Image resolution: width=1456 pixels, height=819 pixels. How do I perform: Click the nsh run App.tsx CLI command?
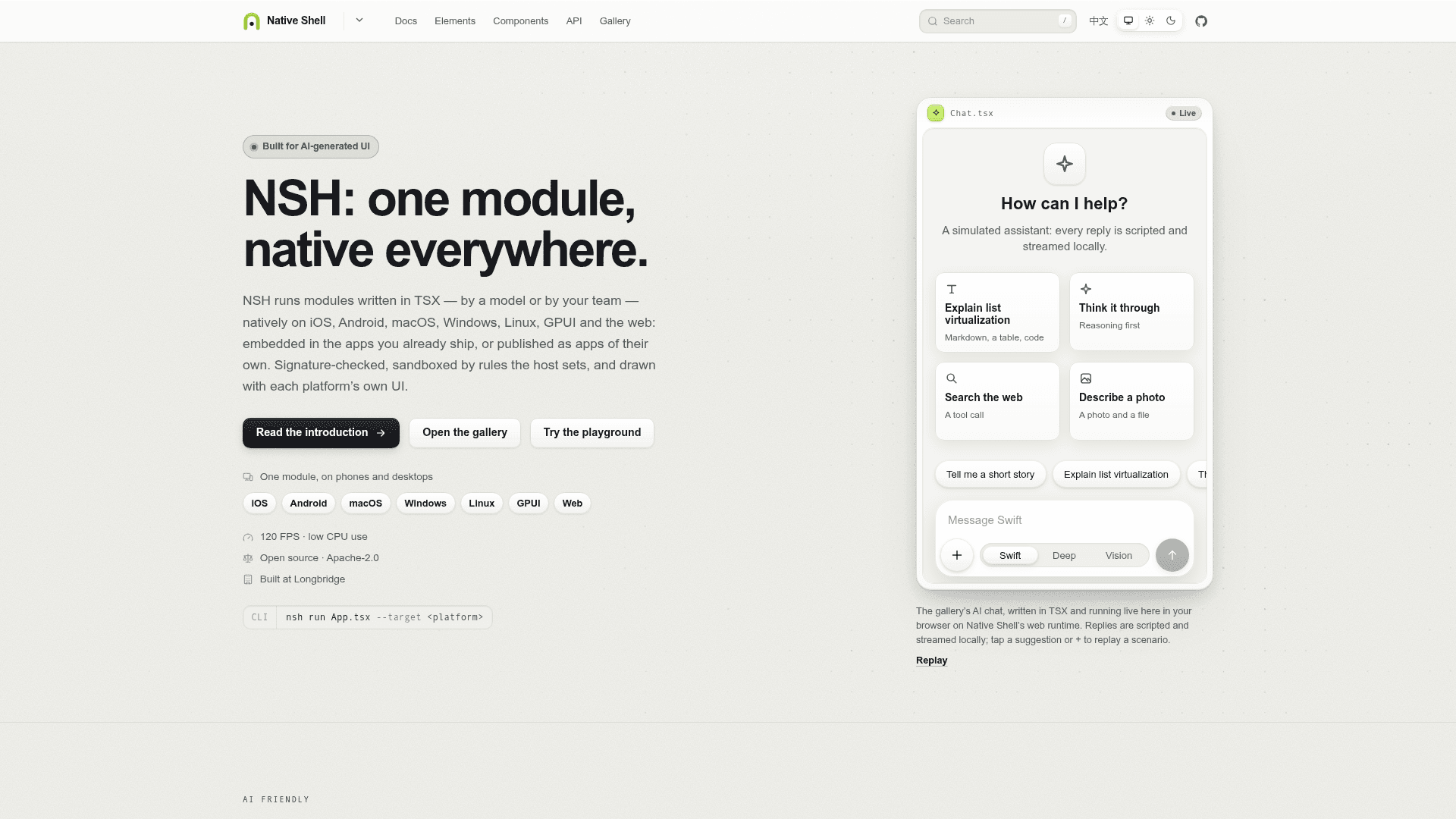point(384,617)
